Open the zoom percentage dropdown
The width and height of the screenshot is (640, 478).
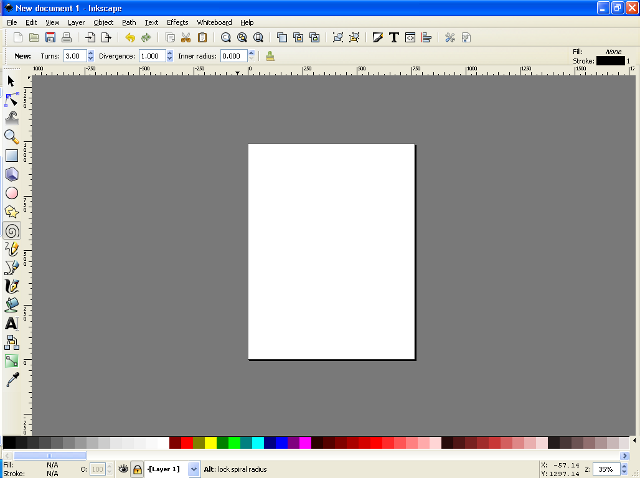click(x=624, y=468)
